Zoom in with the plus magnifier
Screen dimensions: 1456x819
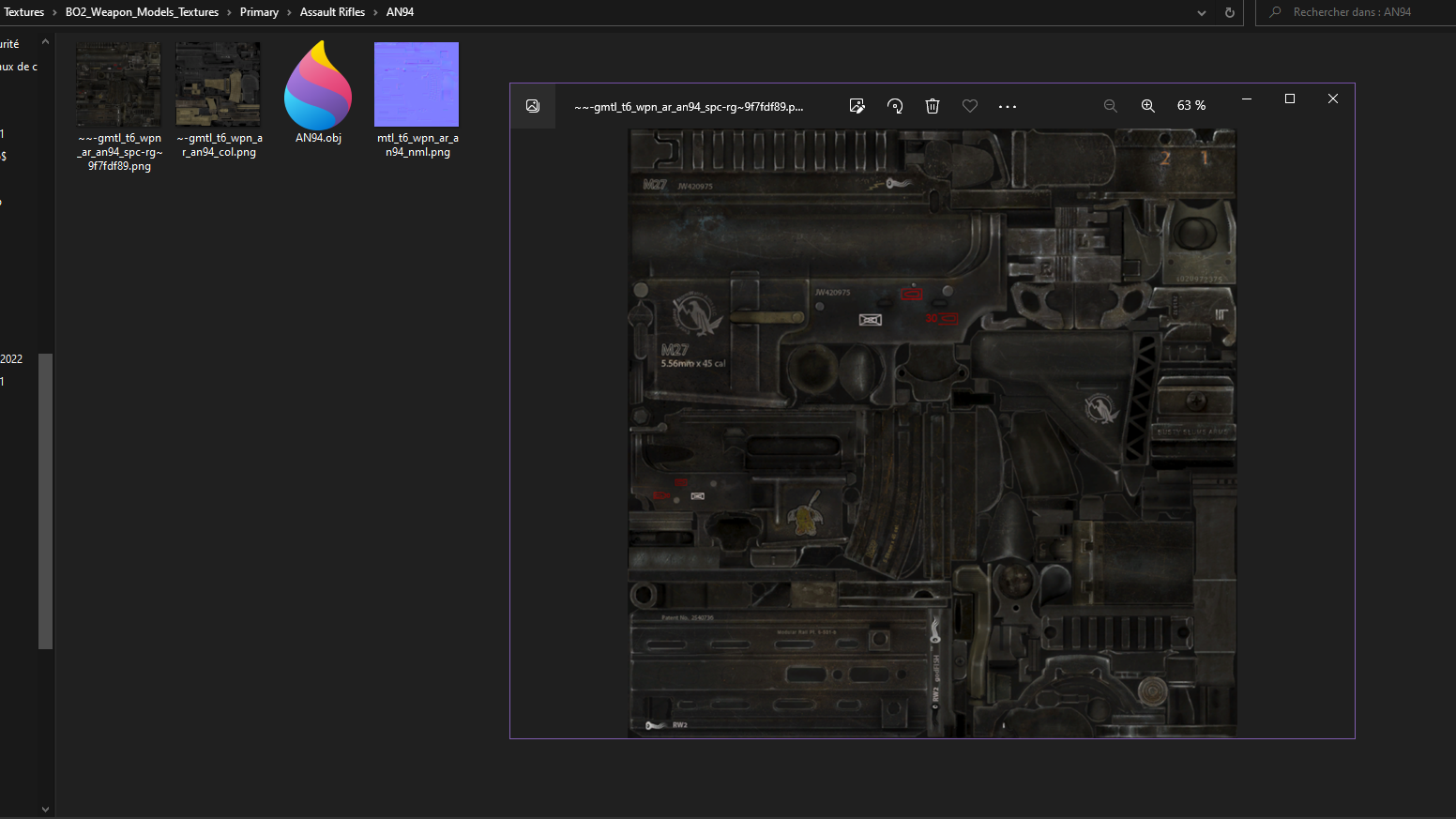pos(1147,106)
